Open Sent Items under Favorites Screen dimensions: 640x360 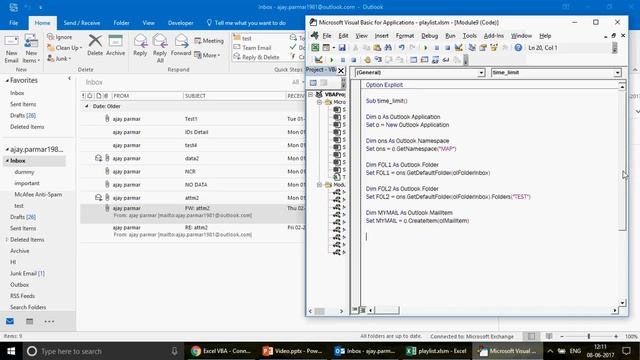(23, 104)
